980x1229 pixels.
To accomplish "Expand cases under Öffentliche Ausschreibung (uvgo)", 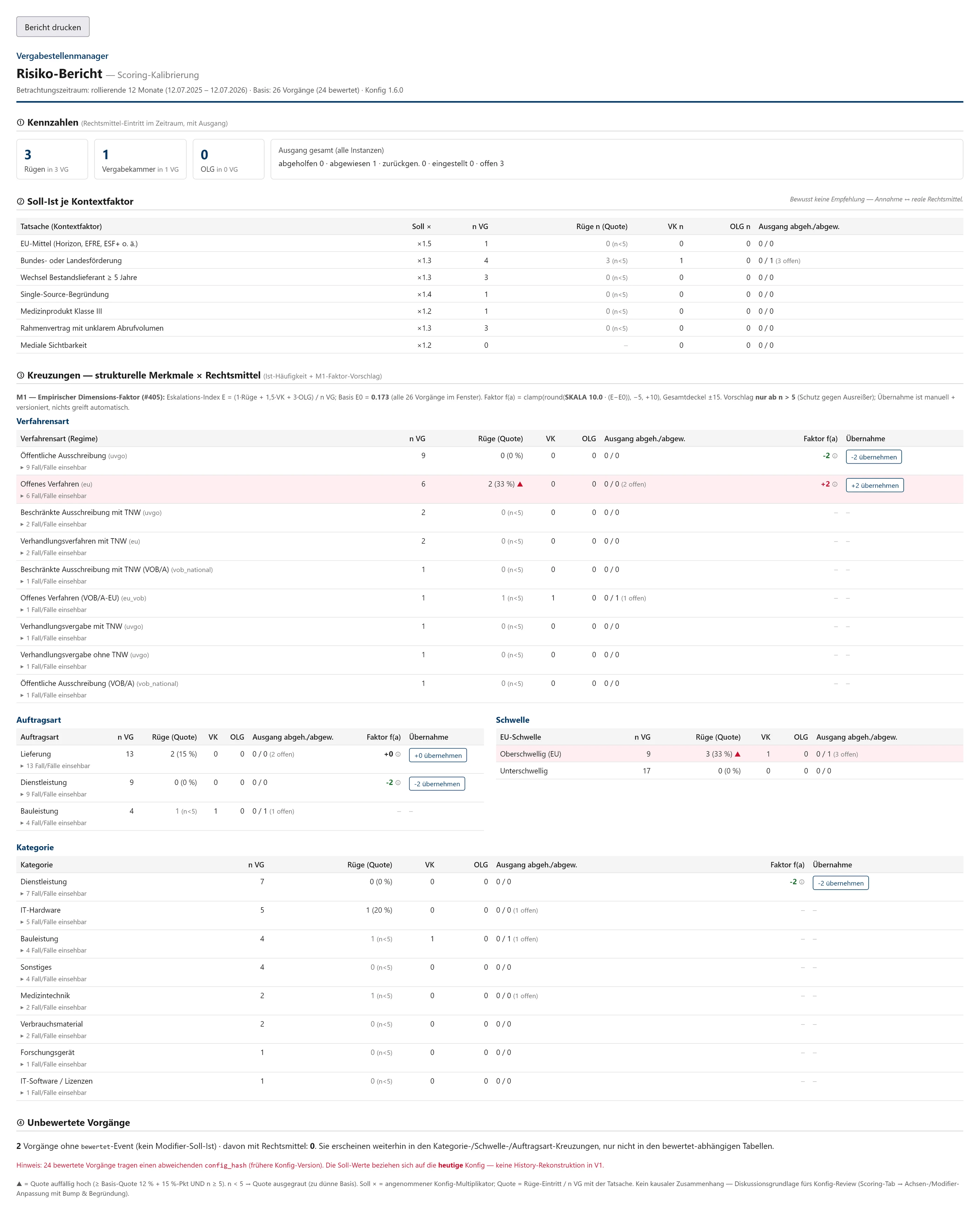I will pos(54,468).
